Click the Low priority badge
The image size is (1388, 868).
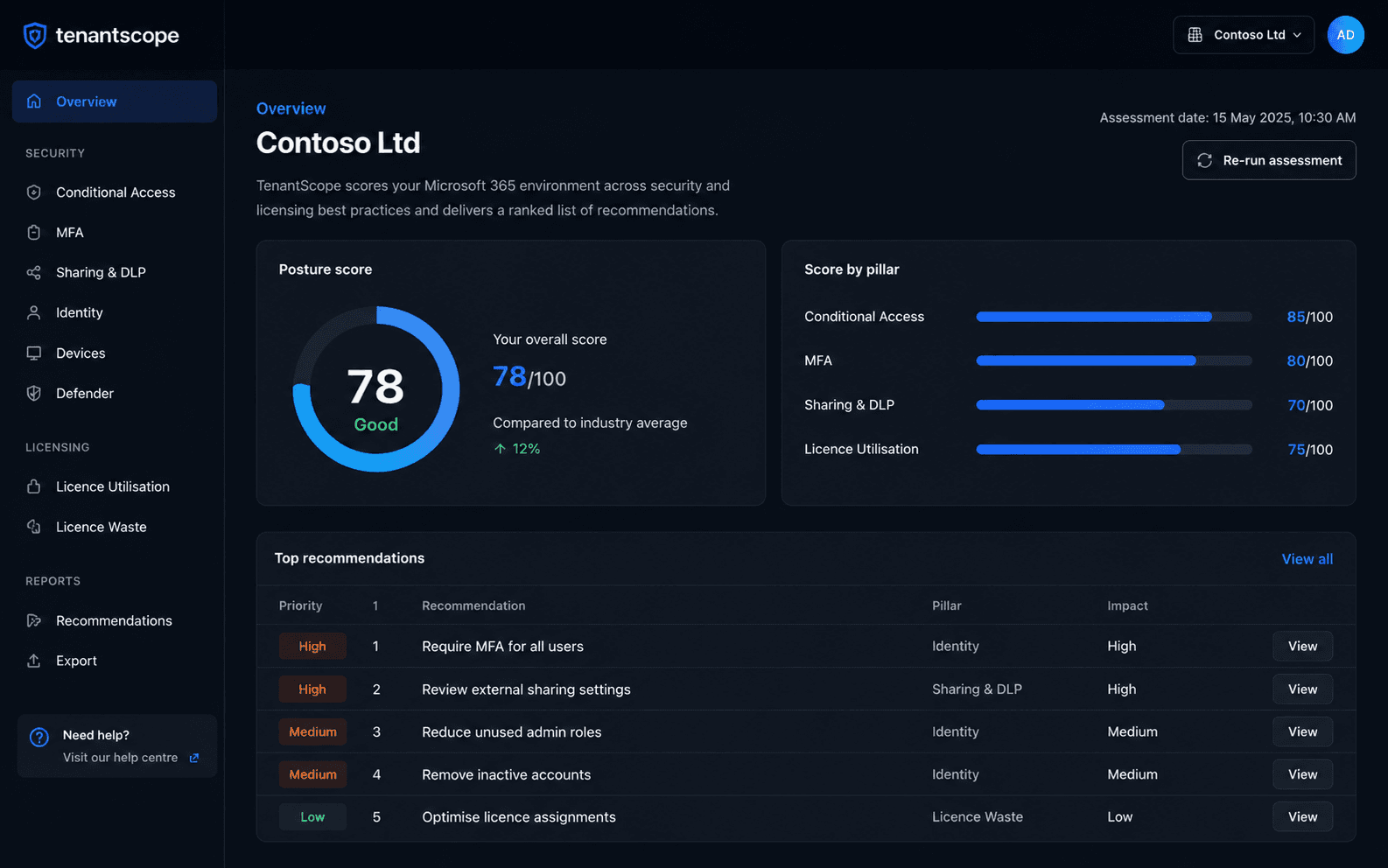click(312, 817)
